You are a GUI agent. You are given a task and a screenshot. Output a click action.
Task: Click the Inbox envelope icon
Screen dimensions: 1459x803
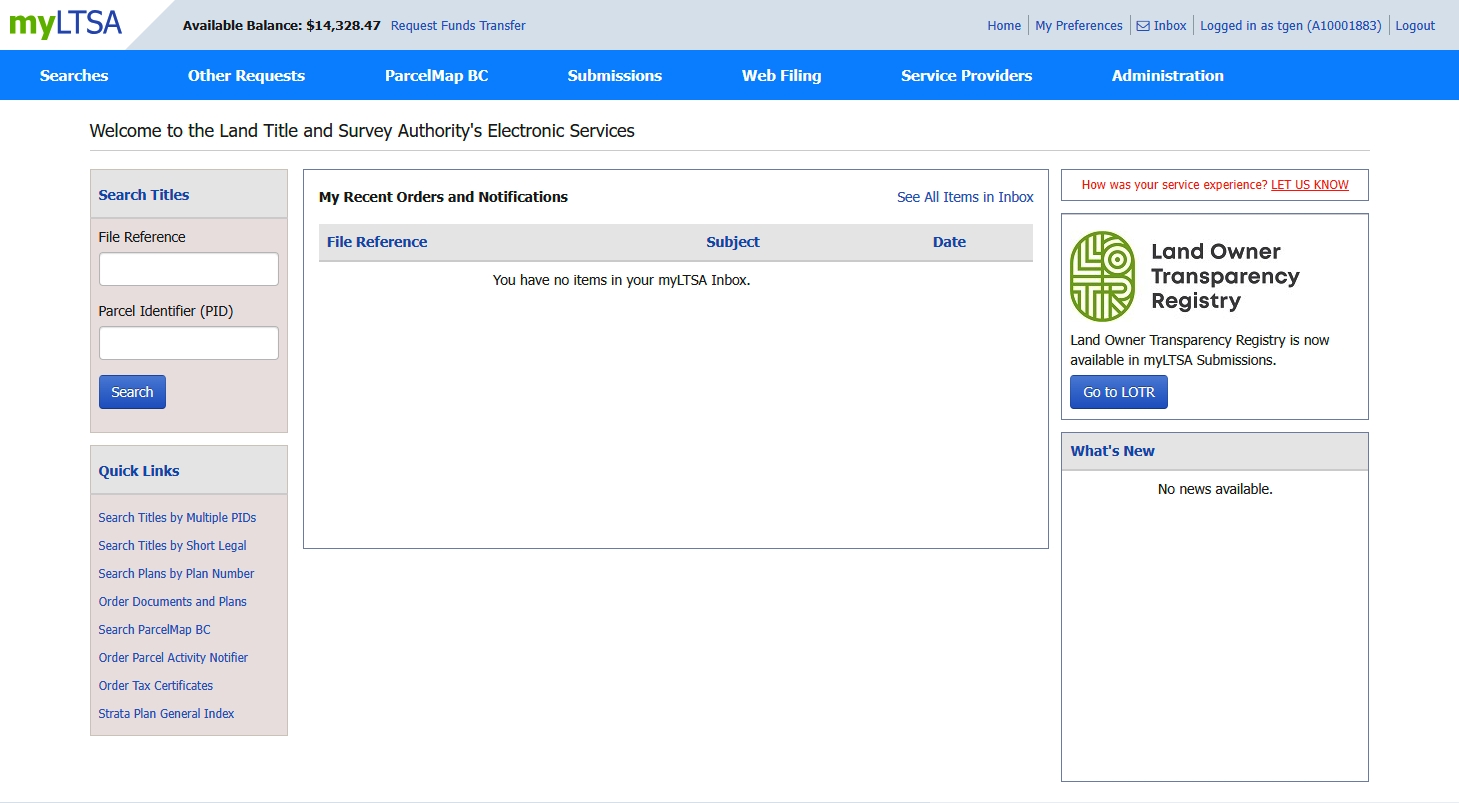(x=1143, y=26)
